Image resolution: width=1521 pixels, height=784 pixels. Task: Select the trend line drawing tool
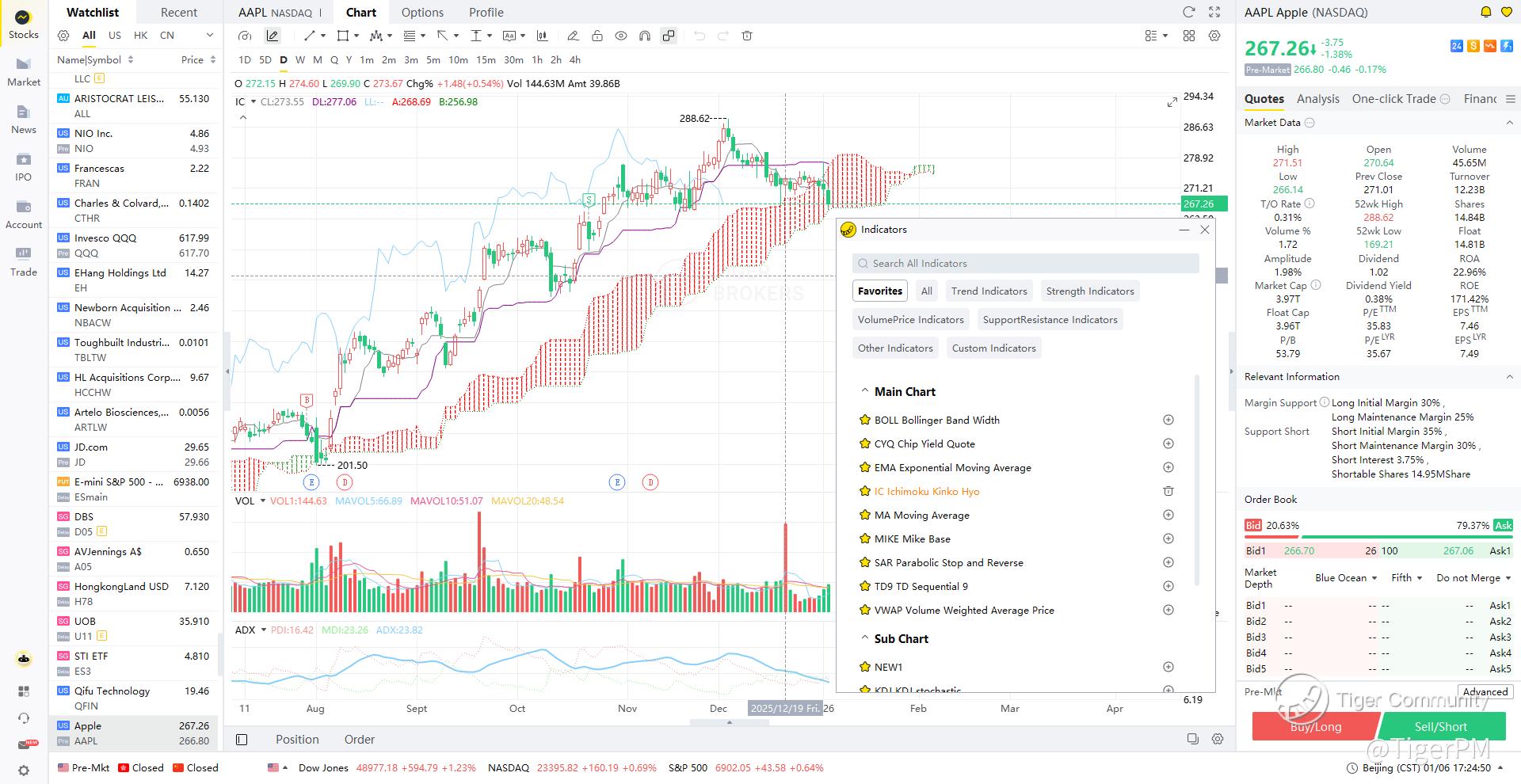coord(310,36)
